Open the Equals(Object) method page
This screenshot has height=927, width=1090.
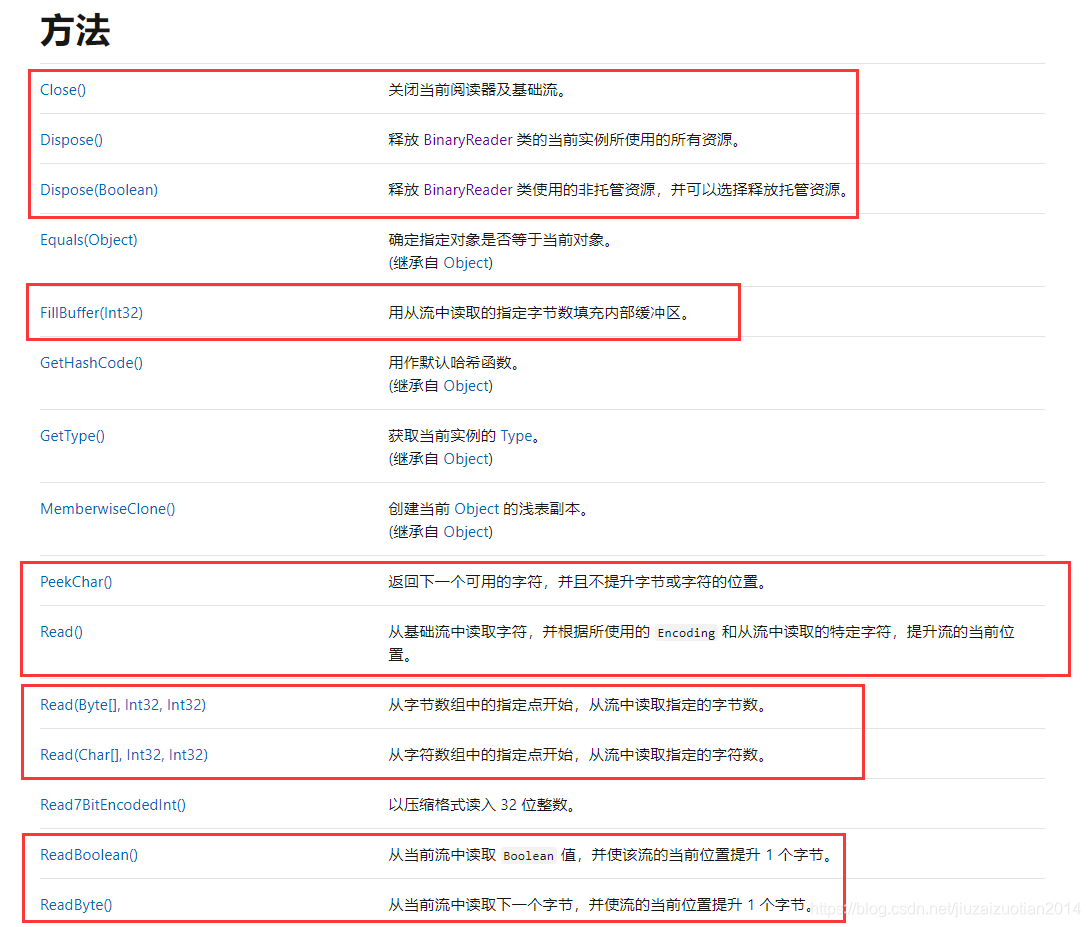click(x=88, y=240)
